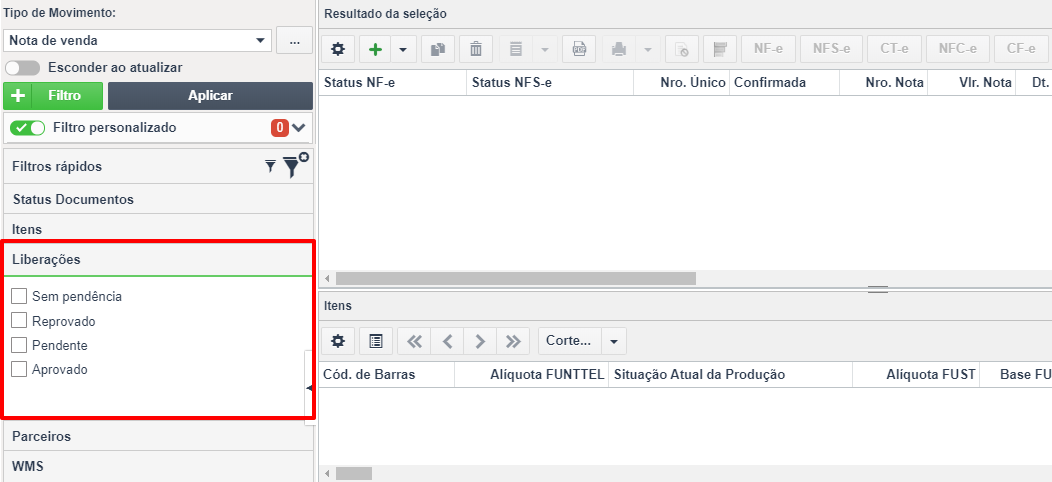Click the splitter handle between grids

coord(878,289)
